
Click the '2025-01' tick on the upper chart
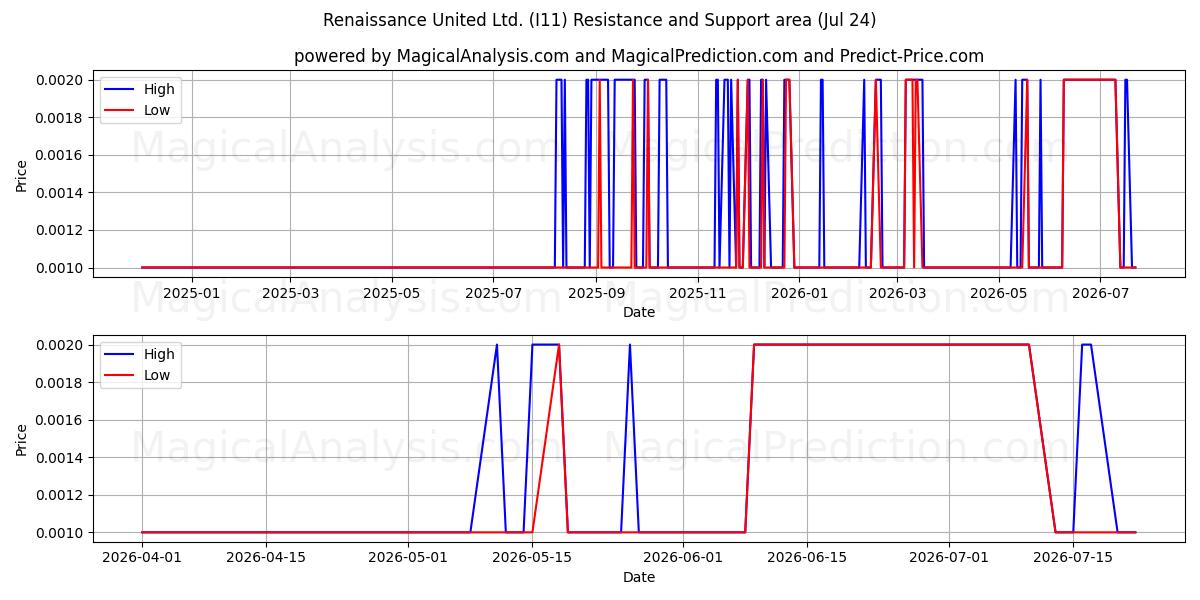[191, 293]
